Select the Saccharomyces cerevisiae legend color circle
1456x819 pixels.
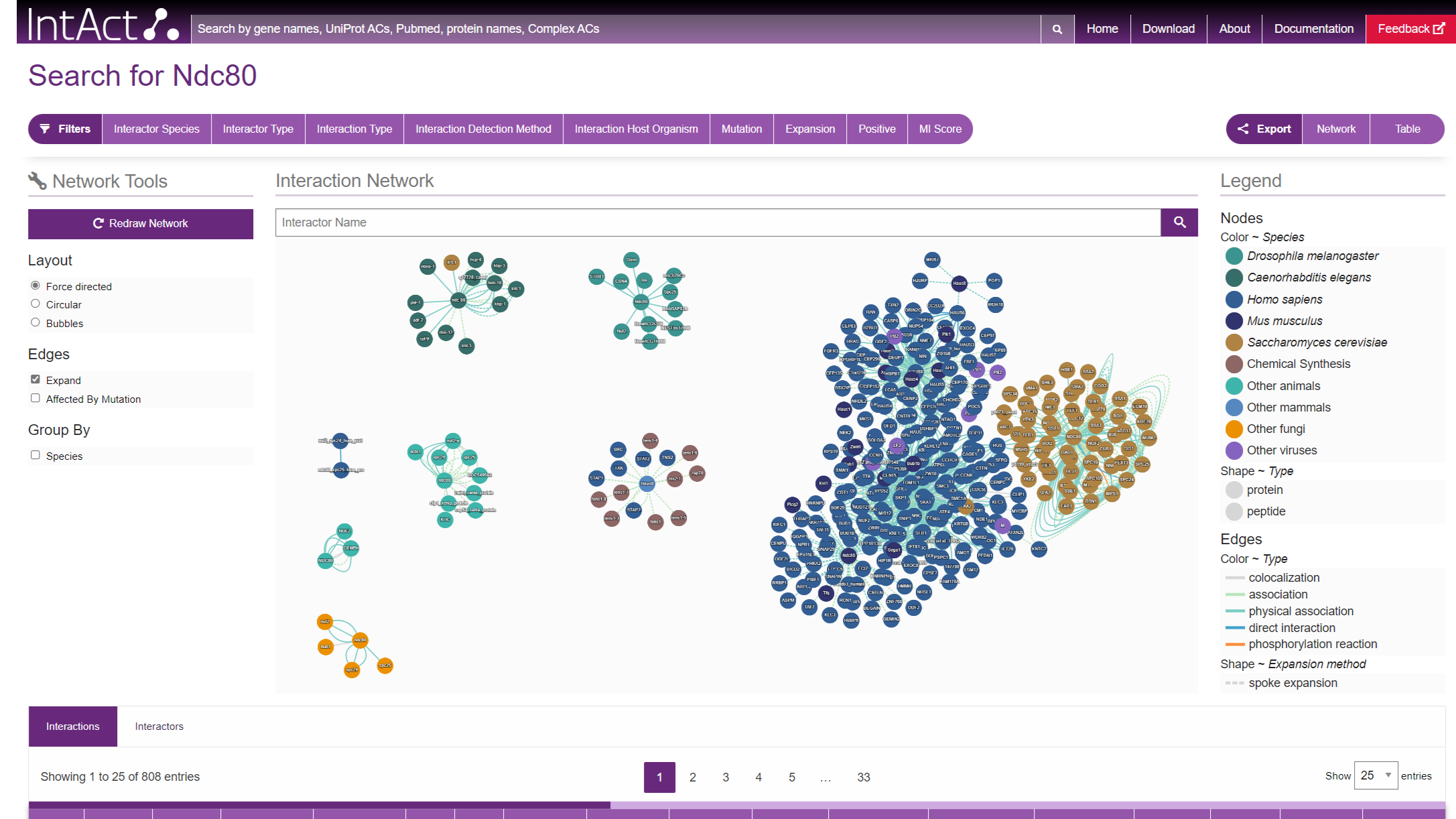[x=1234, y=342]
